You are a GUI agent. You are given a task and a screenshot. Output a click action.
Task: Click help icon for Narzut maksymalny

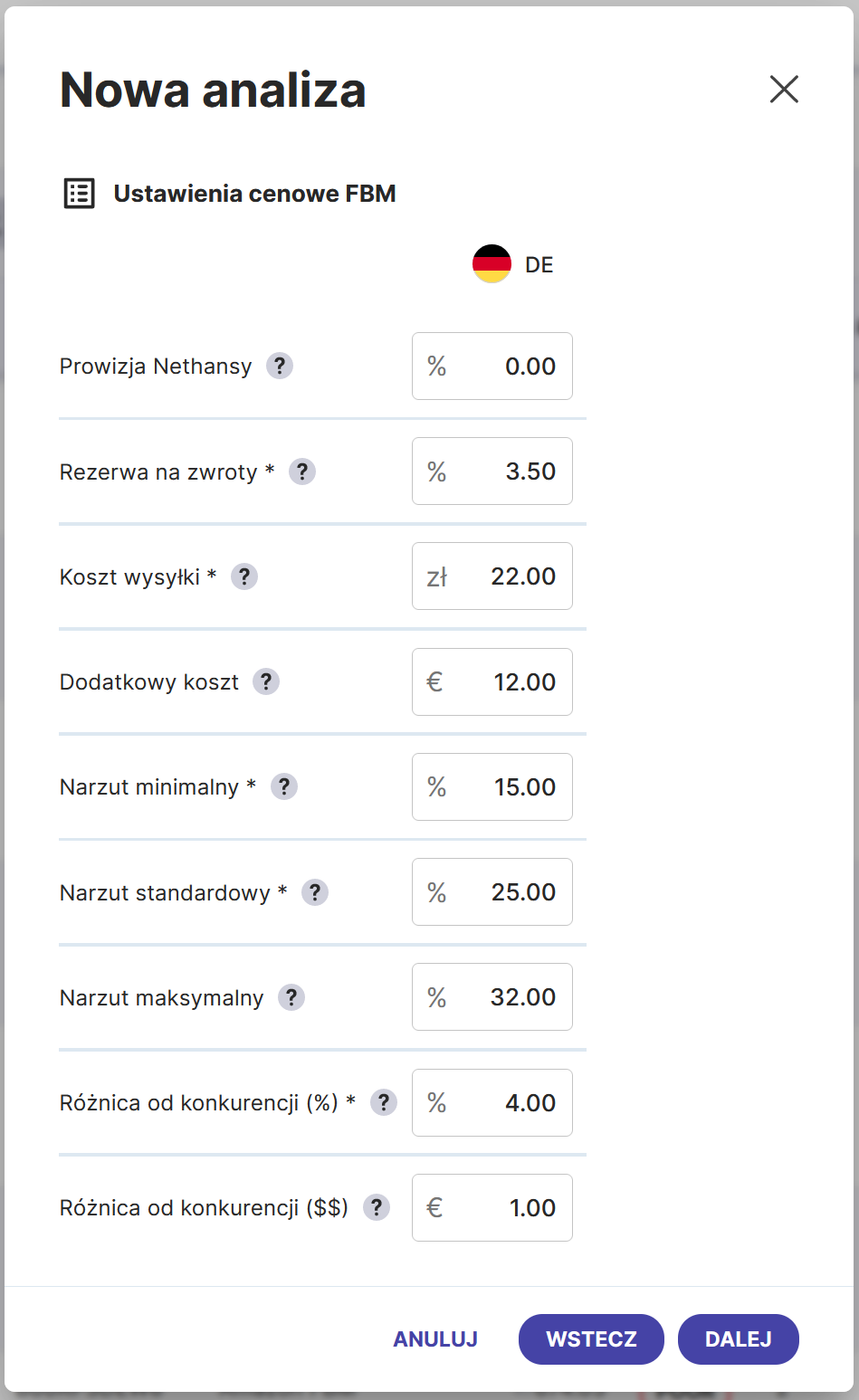pos(291,997)
